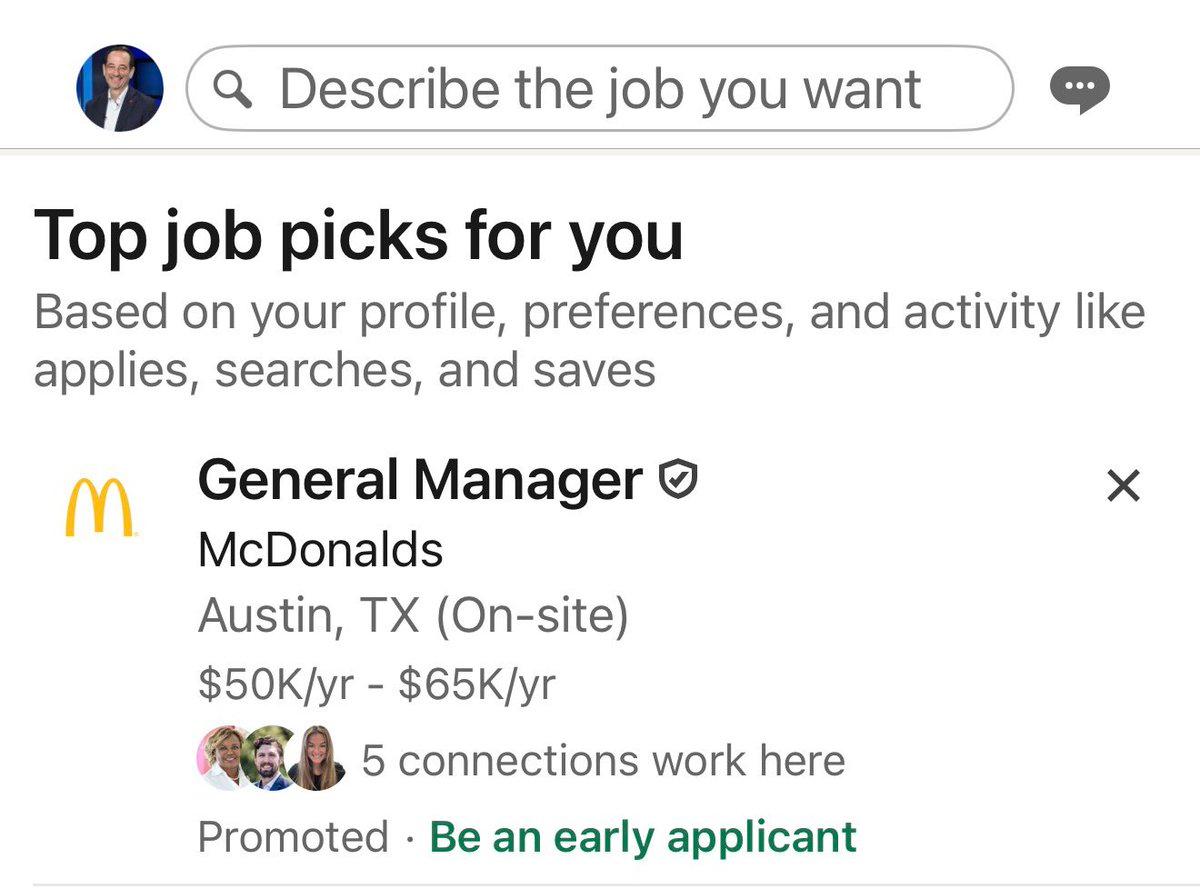Open your profile picture in the top corner
The image size is (1200, 889).
tap(119, 85)
